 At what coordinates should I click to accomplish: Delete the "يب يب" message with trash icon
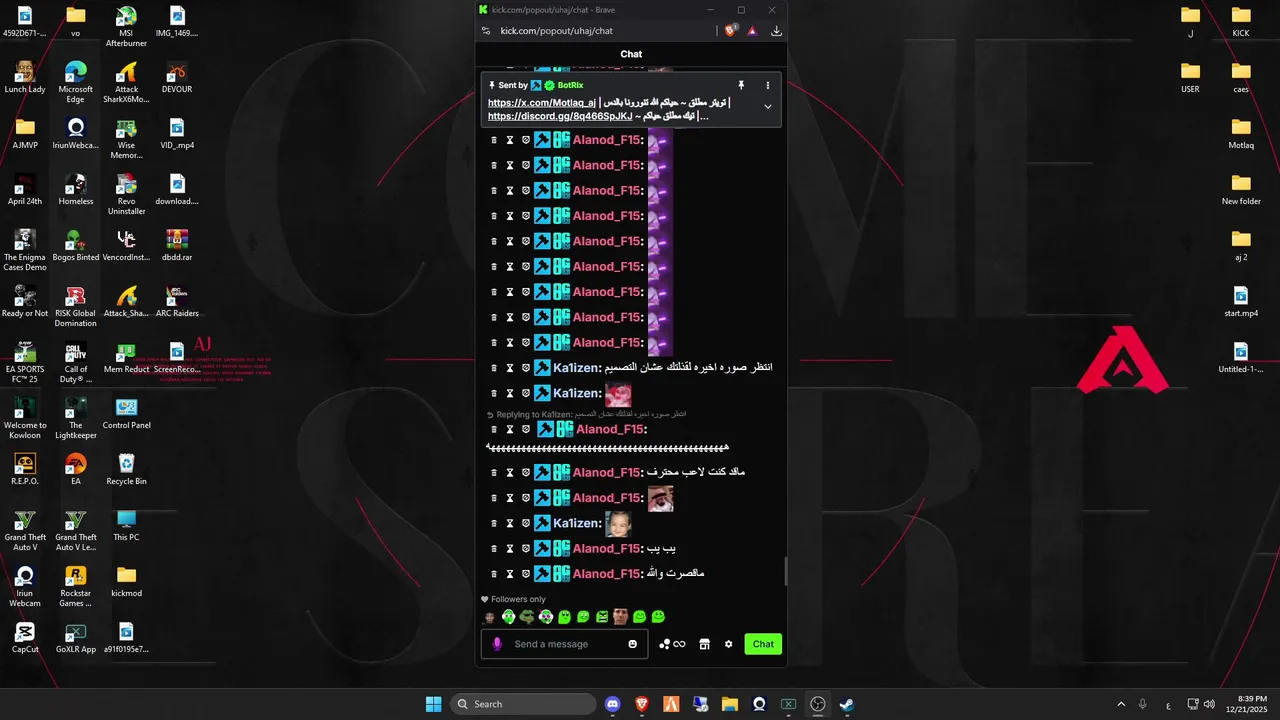(x=494, y=549)
